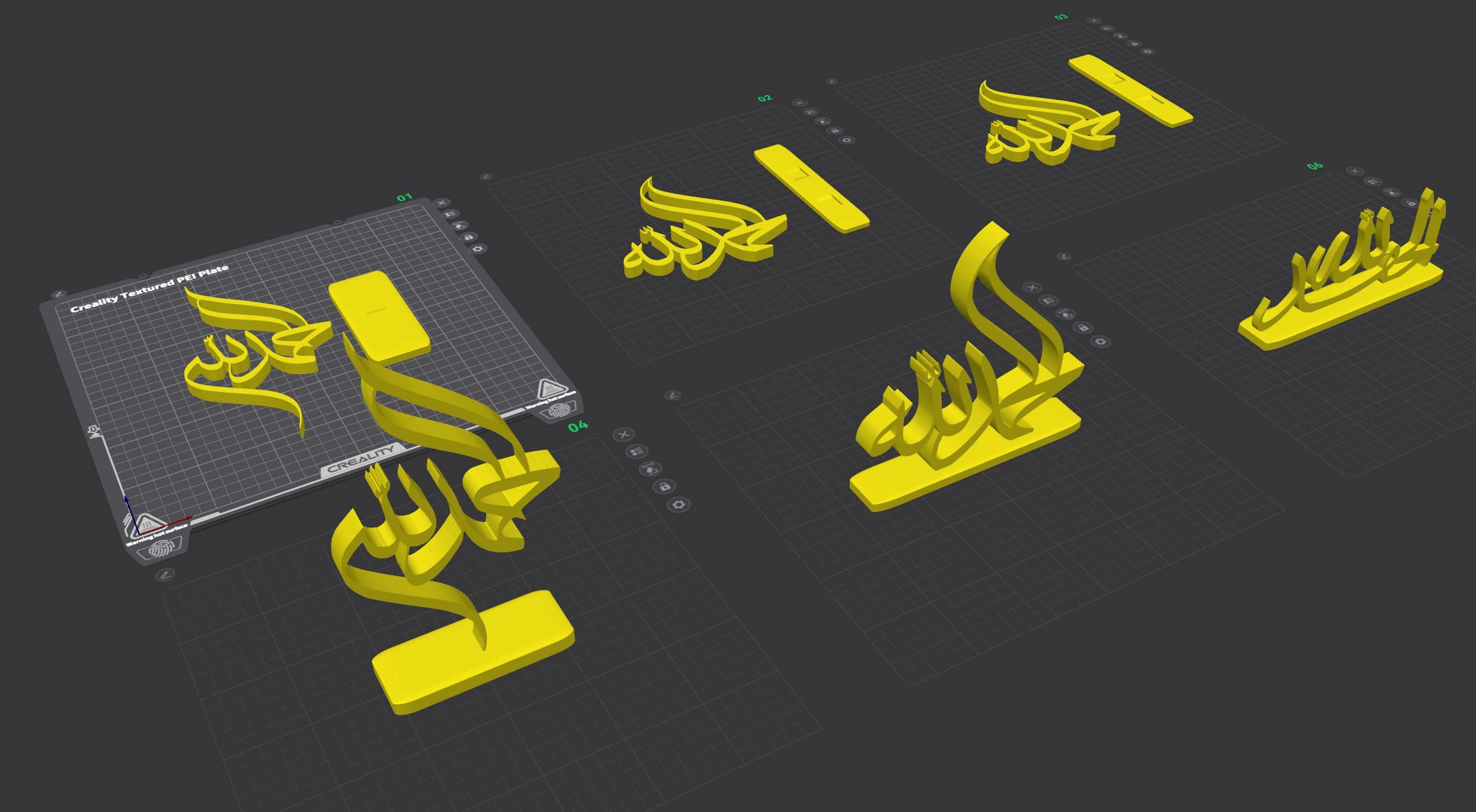Open plate 03 settings gear
1476x812 pixels.
tap(1147, 51)
